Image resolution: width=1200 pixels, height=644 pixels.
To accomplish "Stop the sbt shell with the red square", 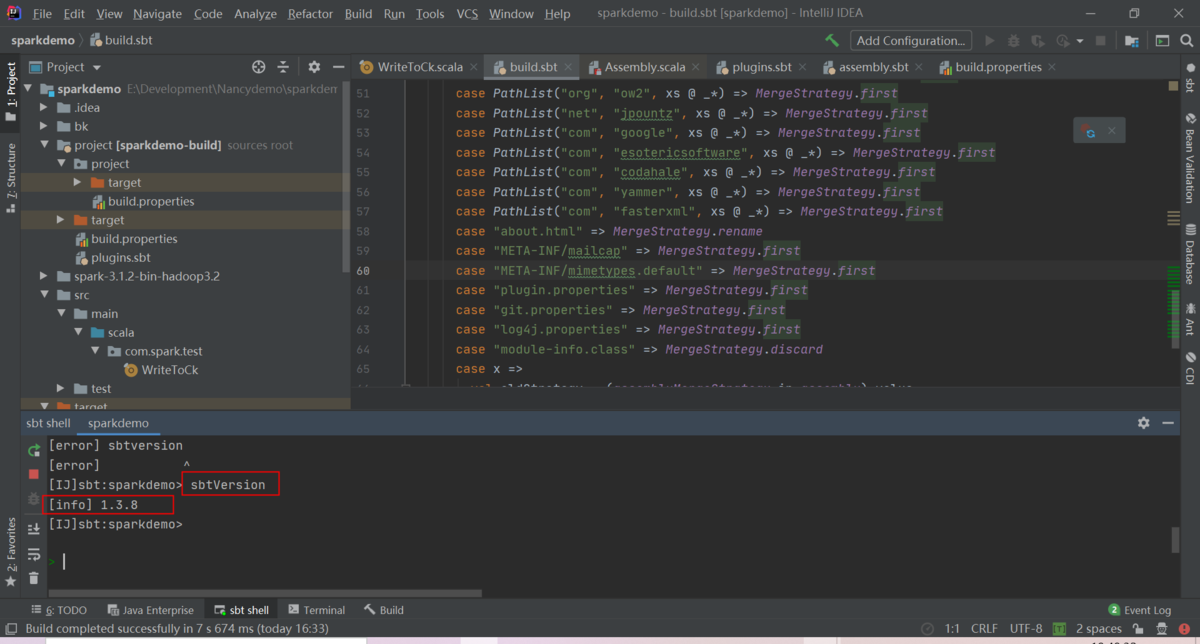I will click(33, 474).
